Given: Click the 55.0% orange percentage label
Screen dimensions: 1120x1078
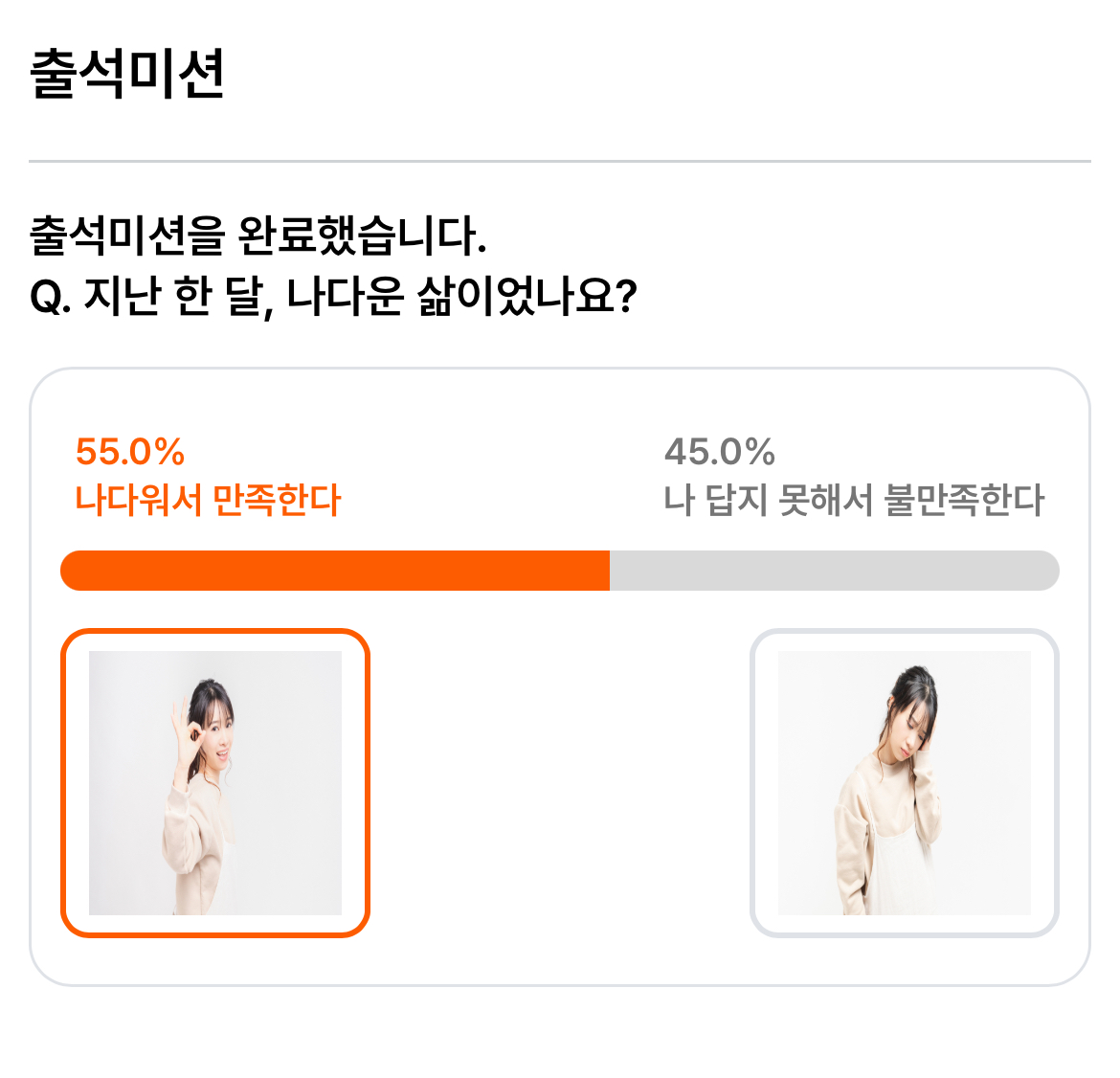Looking at the screenshot, I should pos(130,452).
